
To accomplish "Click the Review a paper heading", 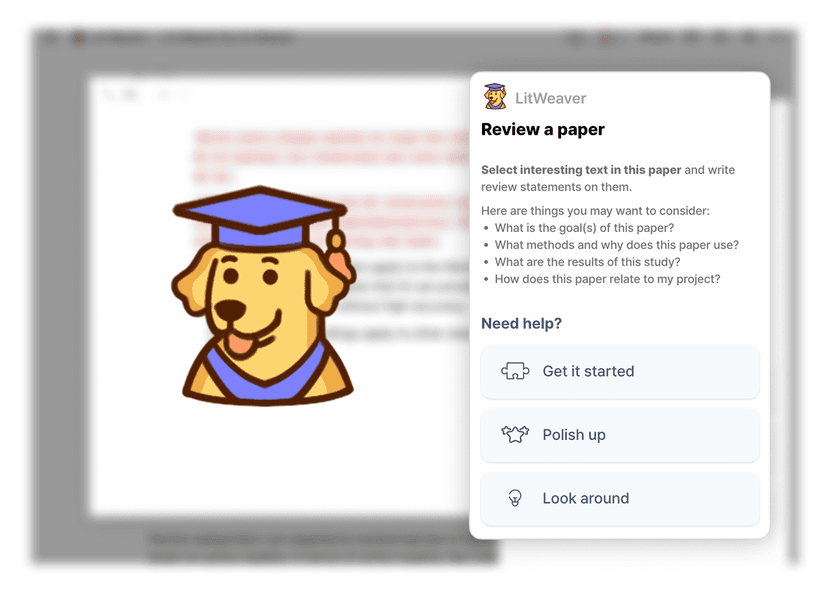I will point(542,129).
